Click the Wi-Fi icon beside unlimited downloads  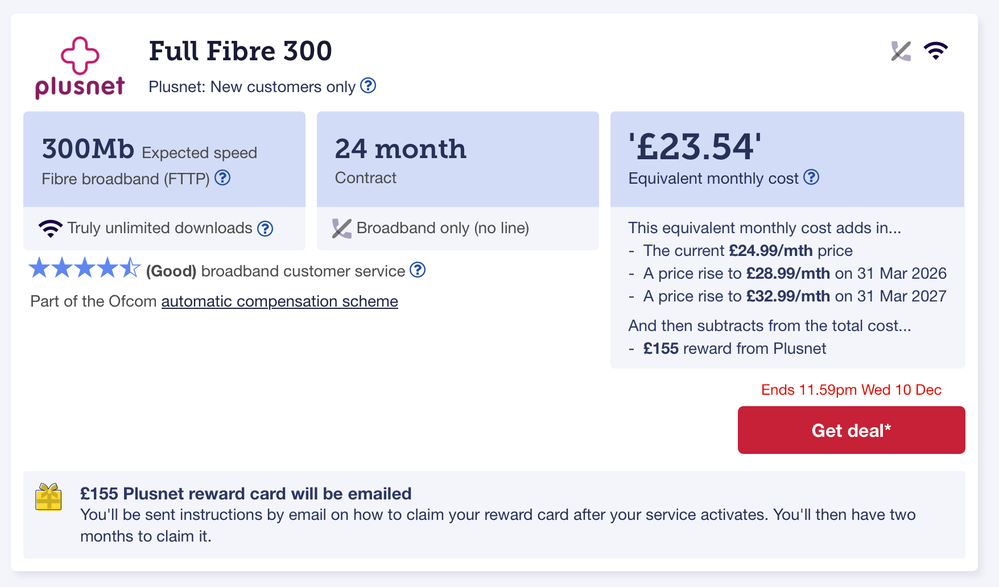click(x=50, y=228)
